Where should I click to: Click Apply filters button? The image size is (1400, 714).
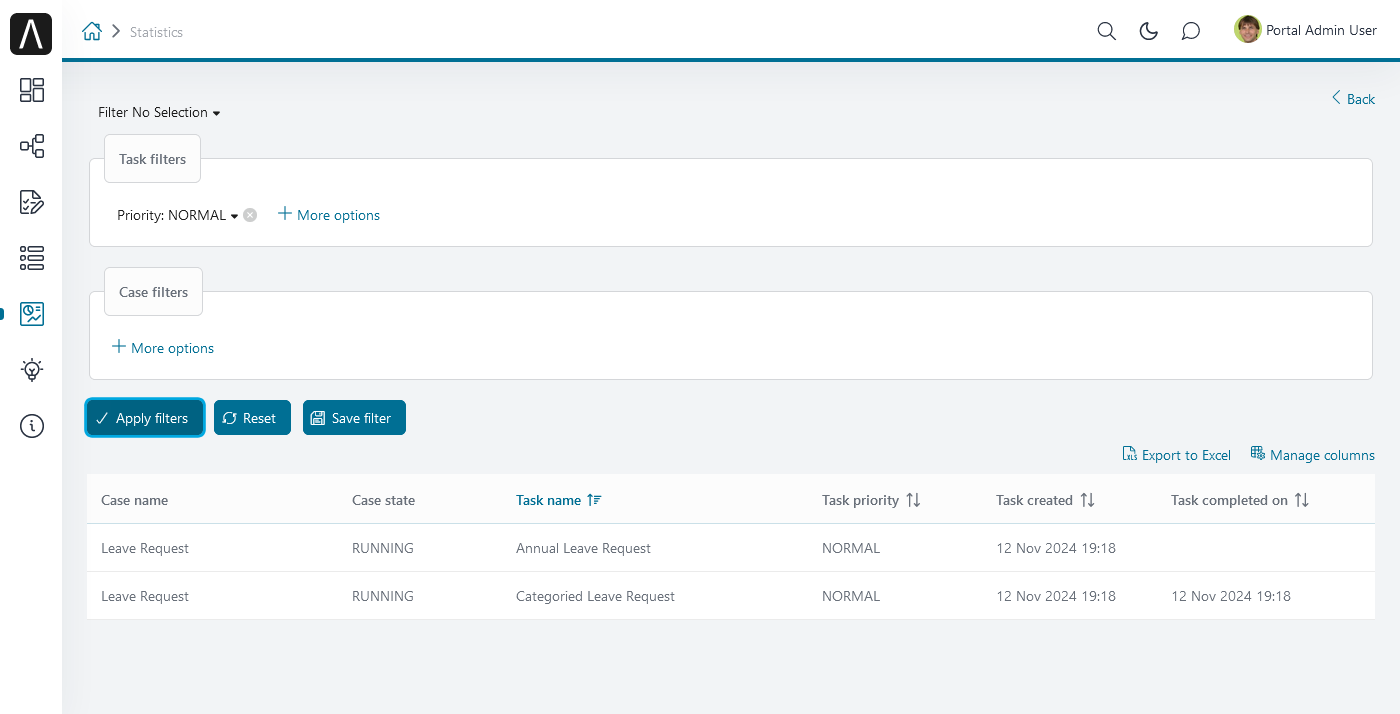(145, 418)
